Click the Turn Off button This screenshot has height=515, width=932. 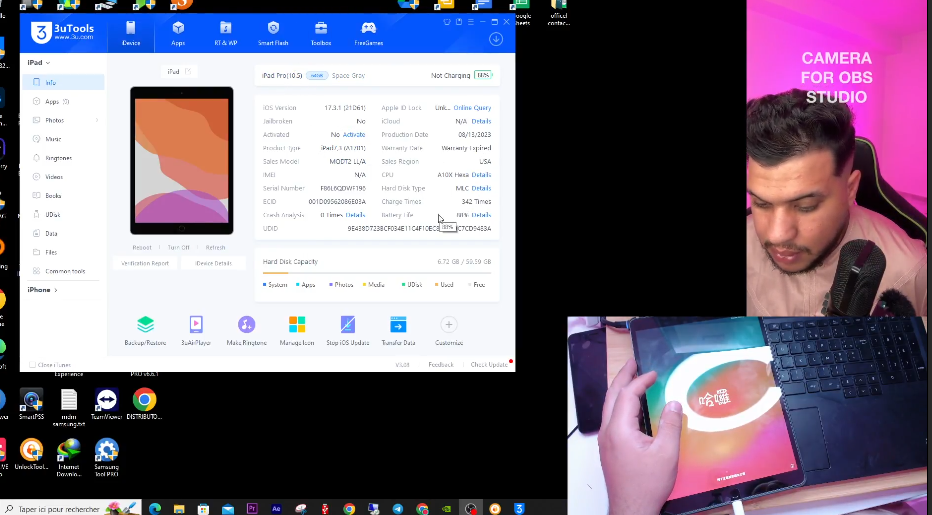click(178, 247)
